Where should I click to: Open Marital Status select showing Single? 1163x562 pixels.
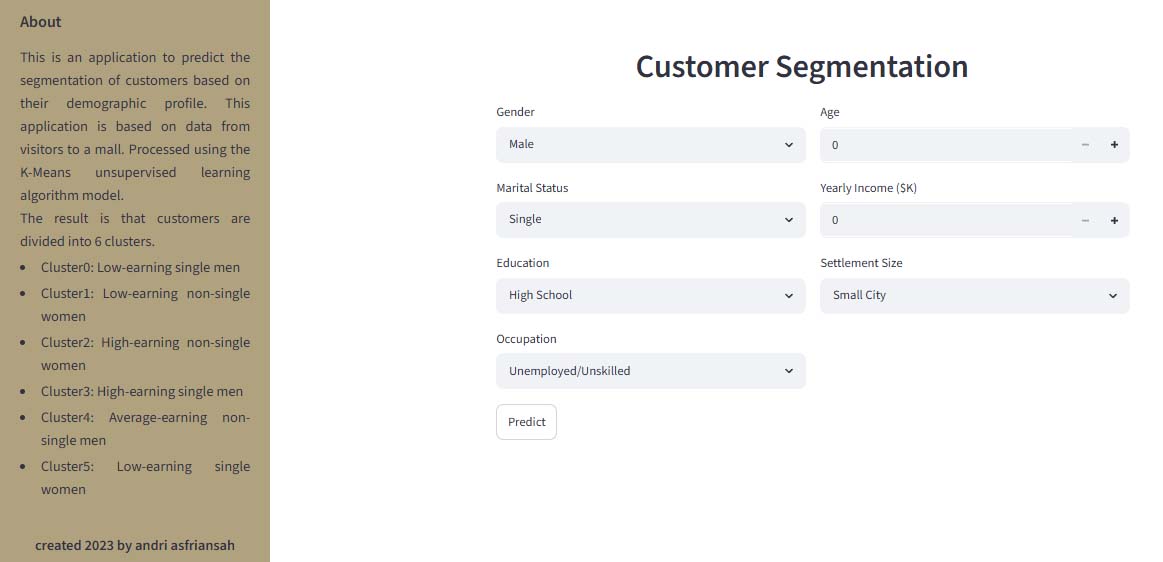click(650, 220)
